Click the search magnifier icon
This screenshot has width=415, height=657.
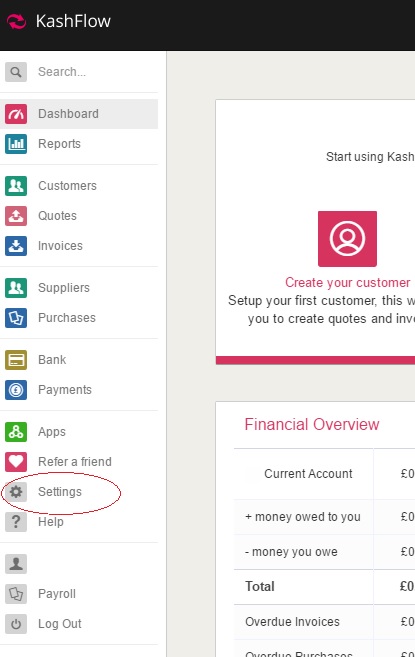pos(16,72)
